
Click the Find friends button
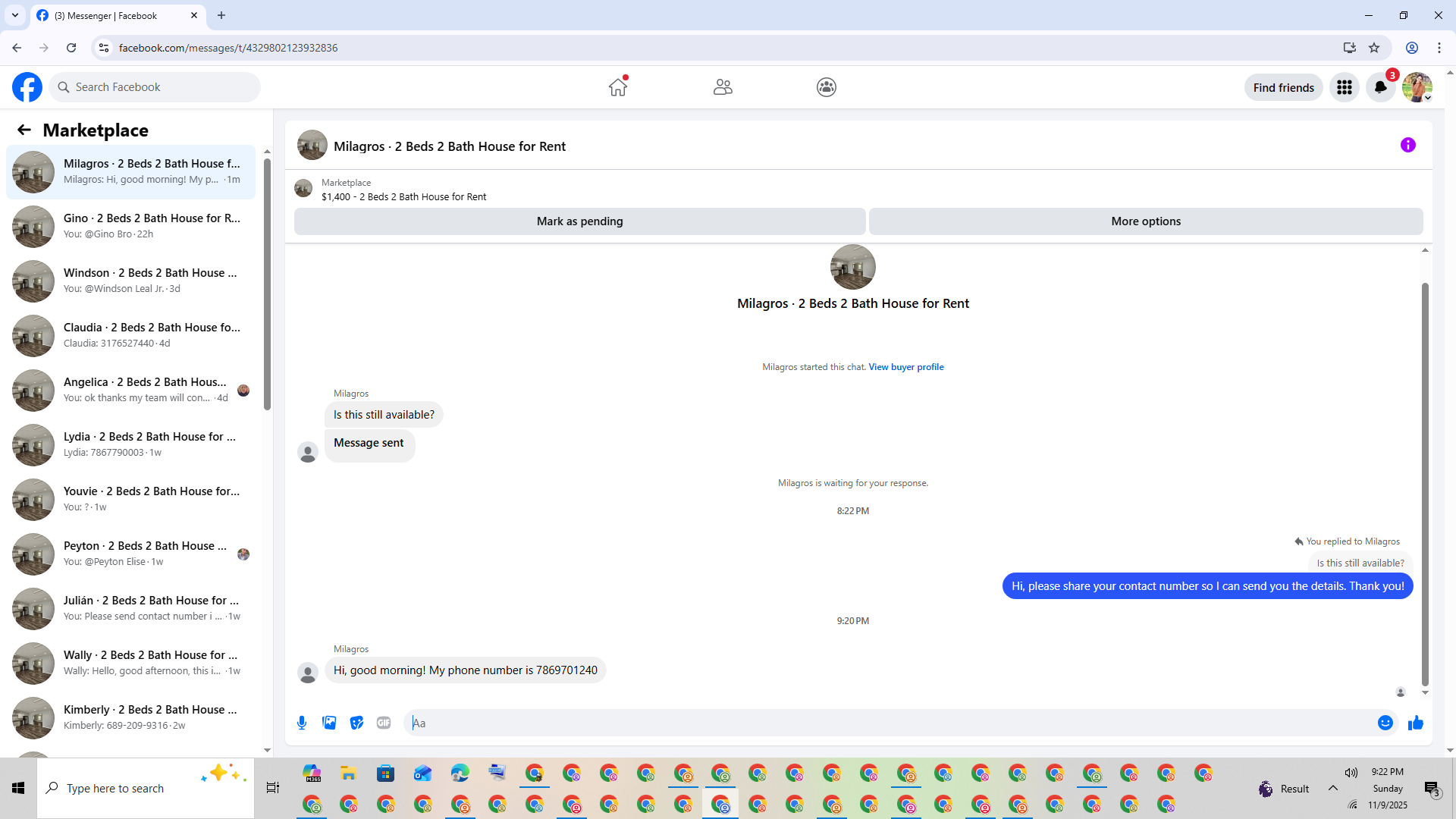pos(1283,87)
